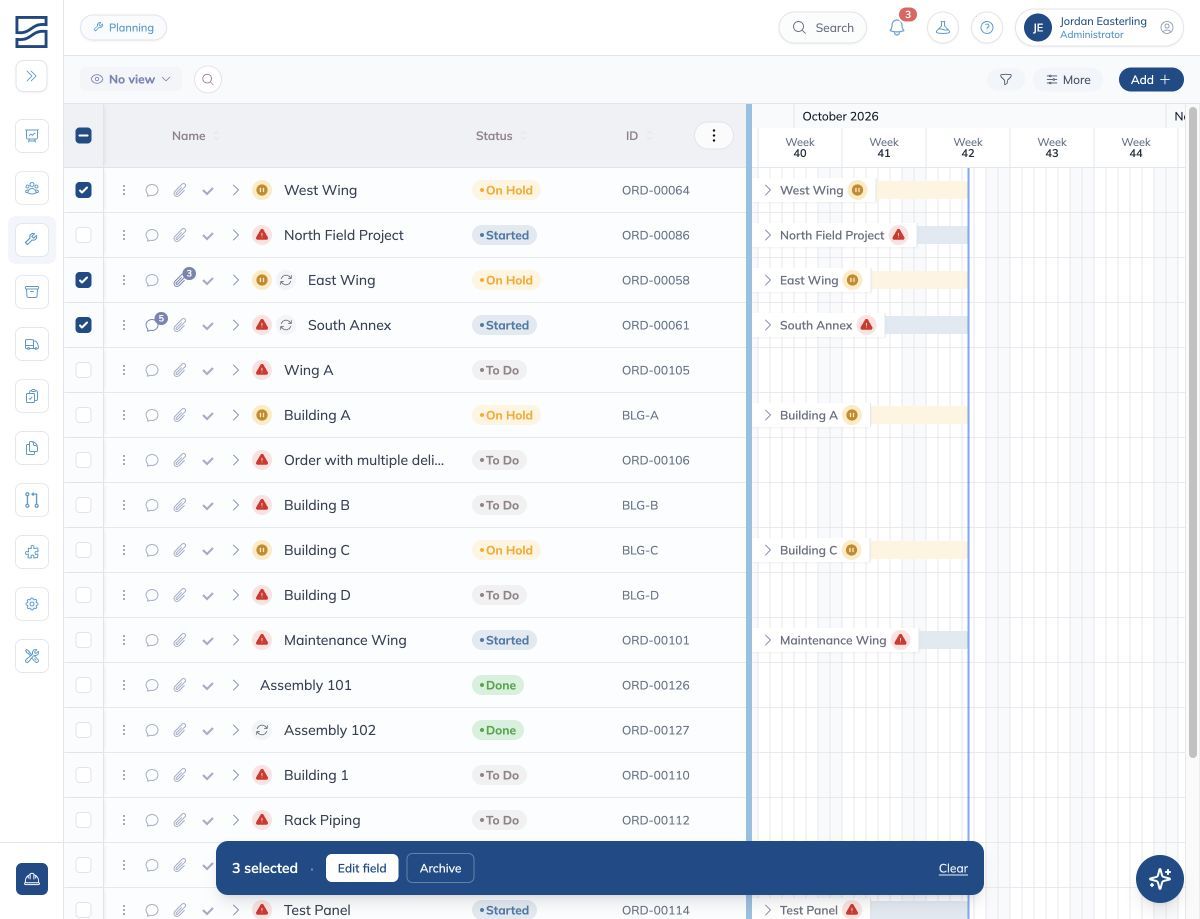Screen dimensions: 1200x919
Task: Open notifications bell with 3 badge
Action: coord(897,28)
